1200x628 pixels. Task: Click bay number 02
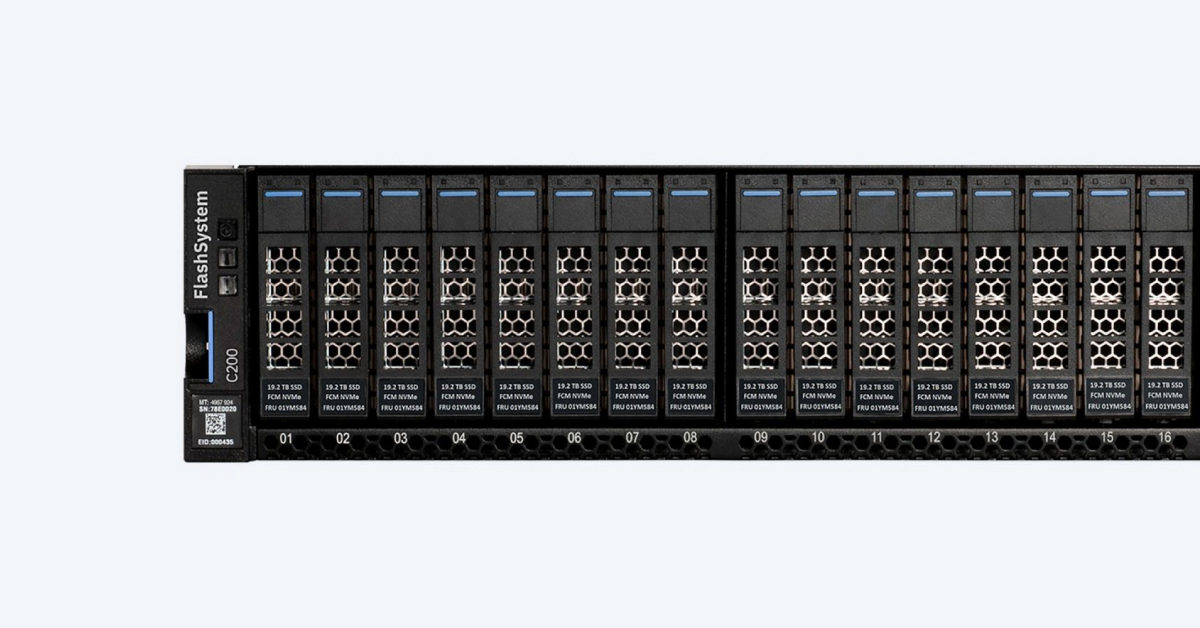click(x=343, y=438)
